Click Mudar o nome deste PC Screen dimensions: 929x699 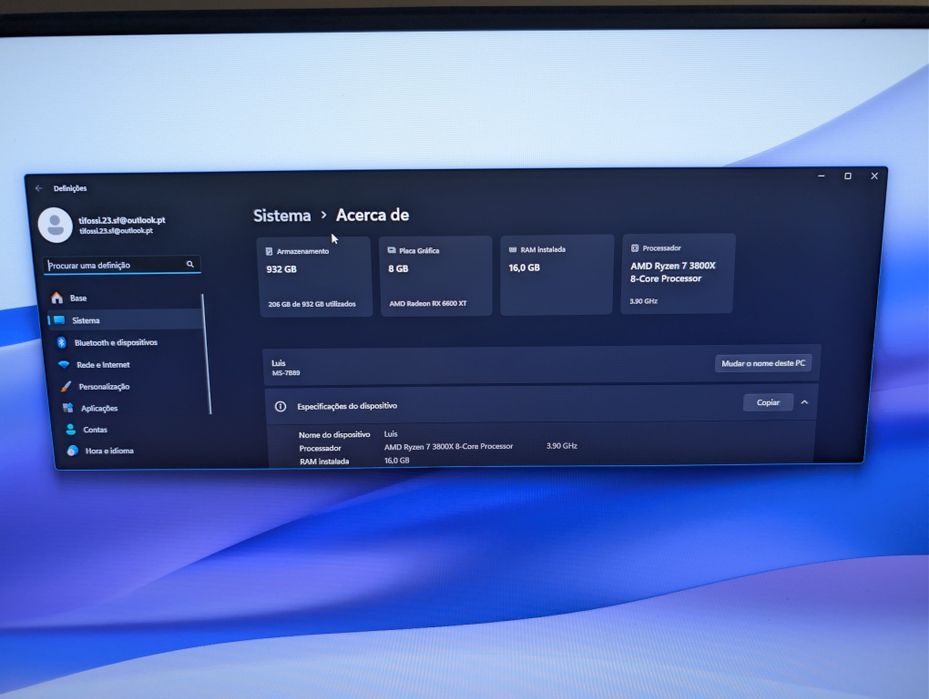763,363
